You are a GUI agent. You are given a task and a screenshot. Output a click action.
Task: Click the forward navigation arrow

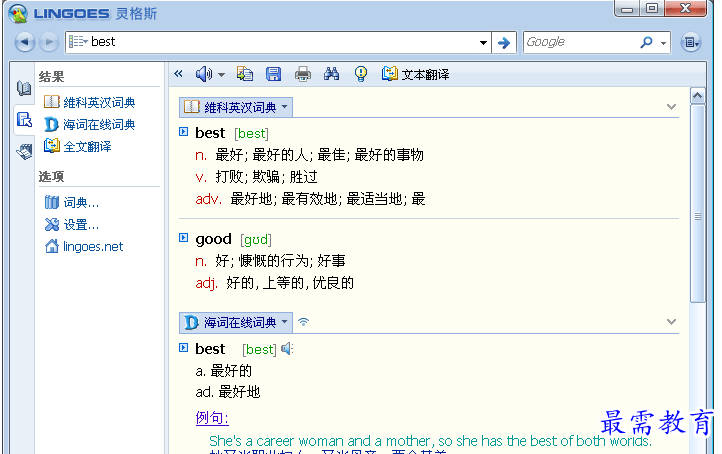[49, 42]
